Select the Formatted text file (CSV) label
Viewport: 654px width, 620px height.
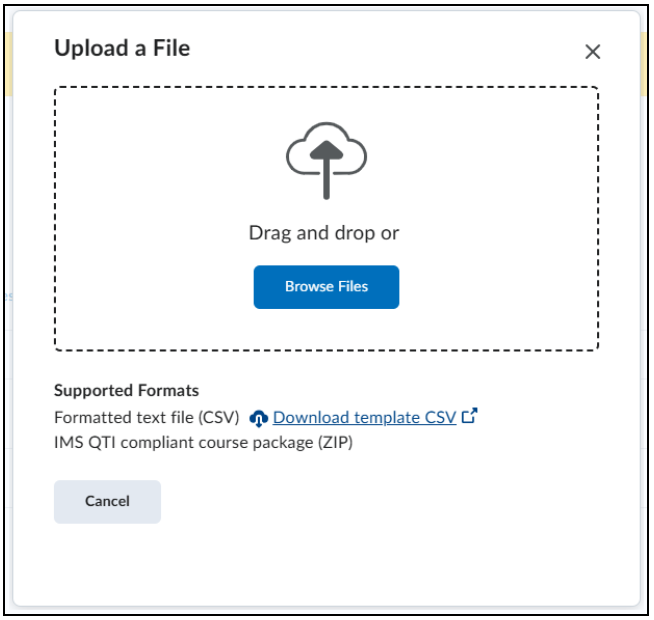[147, 418]
